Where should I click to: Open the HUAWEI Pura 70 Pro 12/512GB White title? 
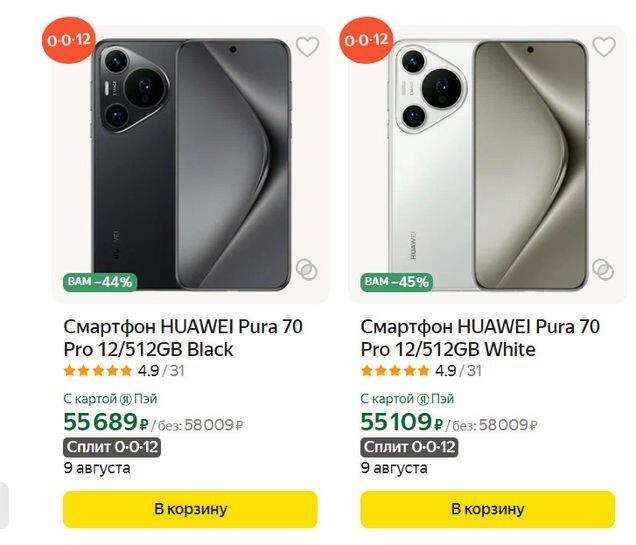click(480, 338)
